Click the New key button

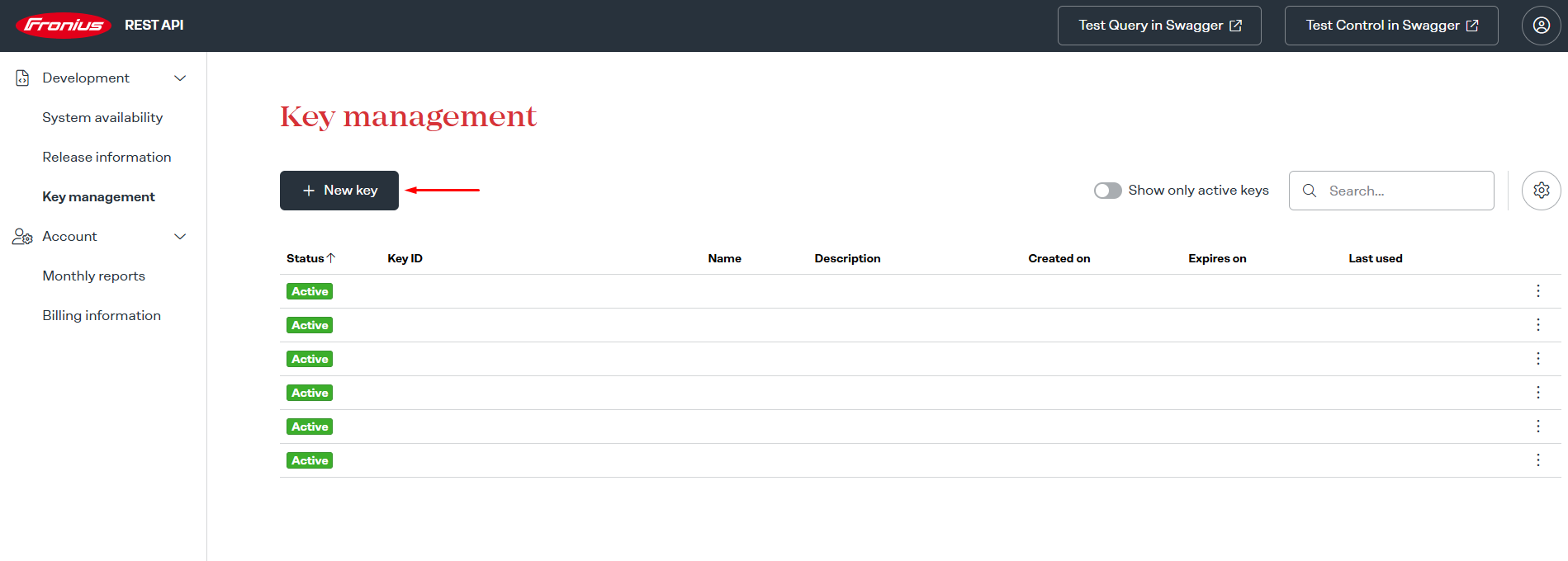point(339,191)
